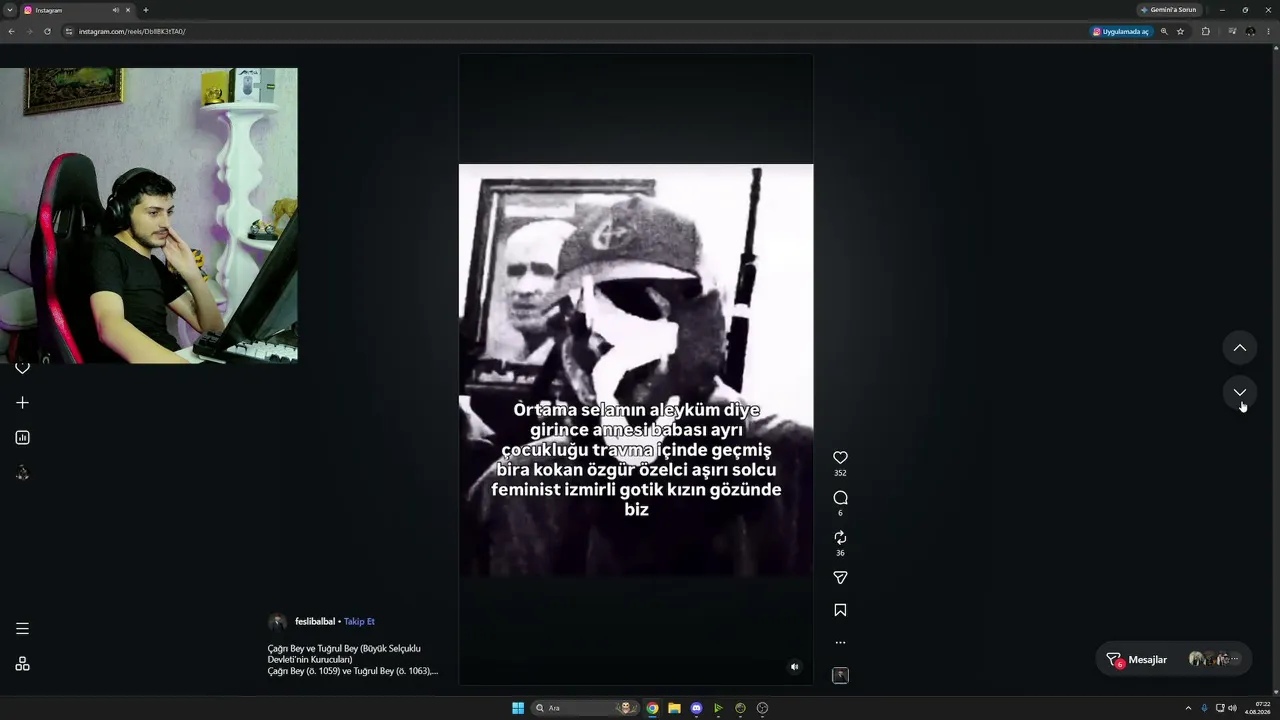Click Gemini'a Sorun button
Image resolution: width=1280 pixels, height=720 pixels.
pyautogui.click(x=1169, y=10)
